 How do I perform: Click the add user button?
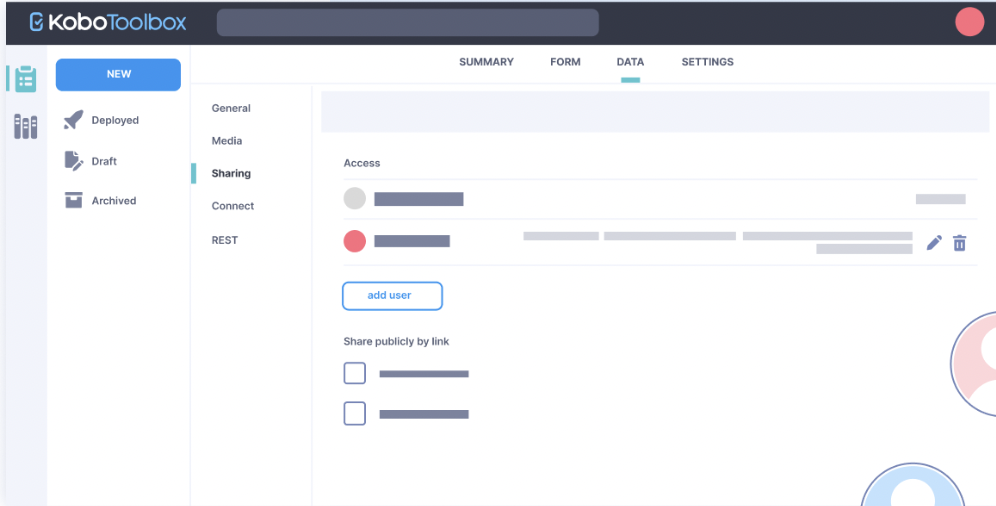tap(392, 296)
